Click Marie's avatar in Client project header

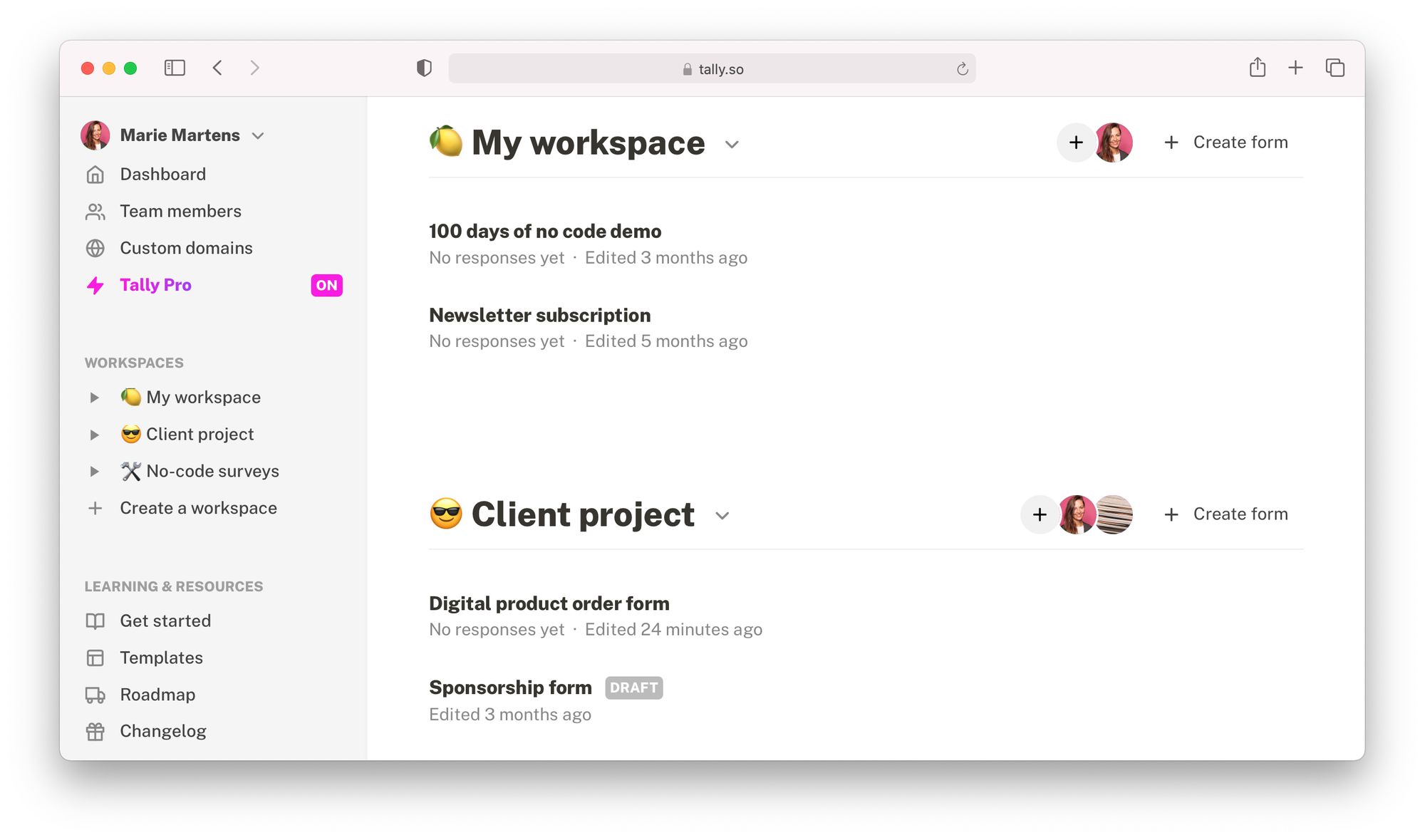click(x=1077, y=514)
